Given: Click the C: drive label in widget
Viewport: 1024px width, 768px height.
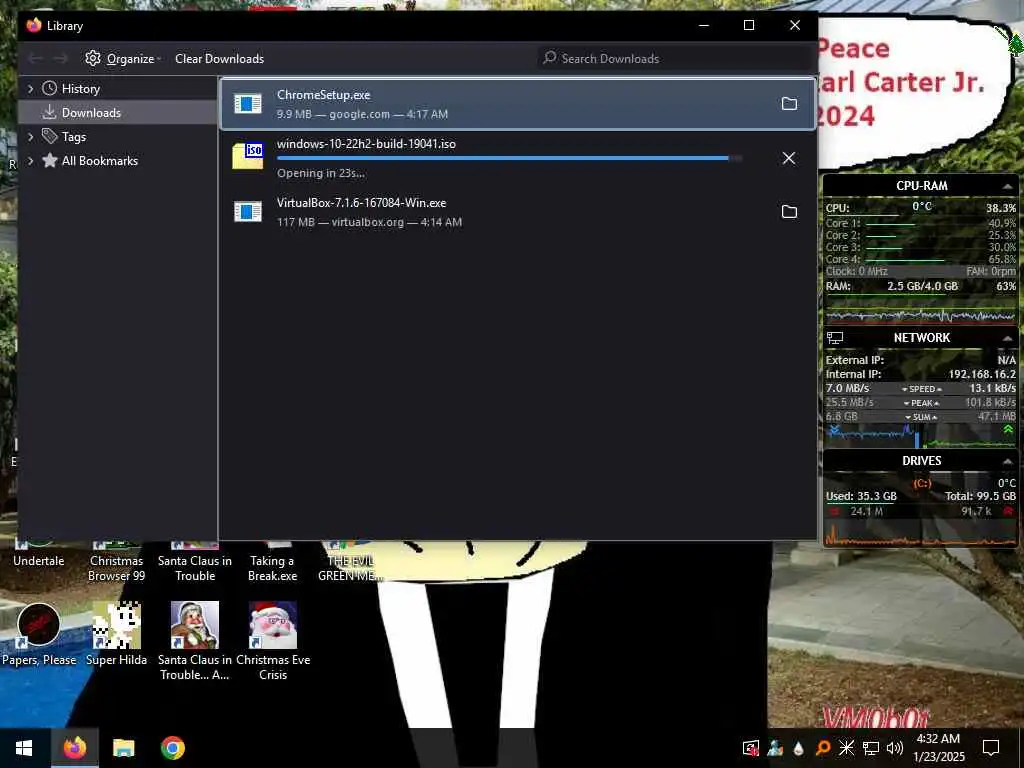Looking at the screenshot, I should (921, 483).
